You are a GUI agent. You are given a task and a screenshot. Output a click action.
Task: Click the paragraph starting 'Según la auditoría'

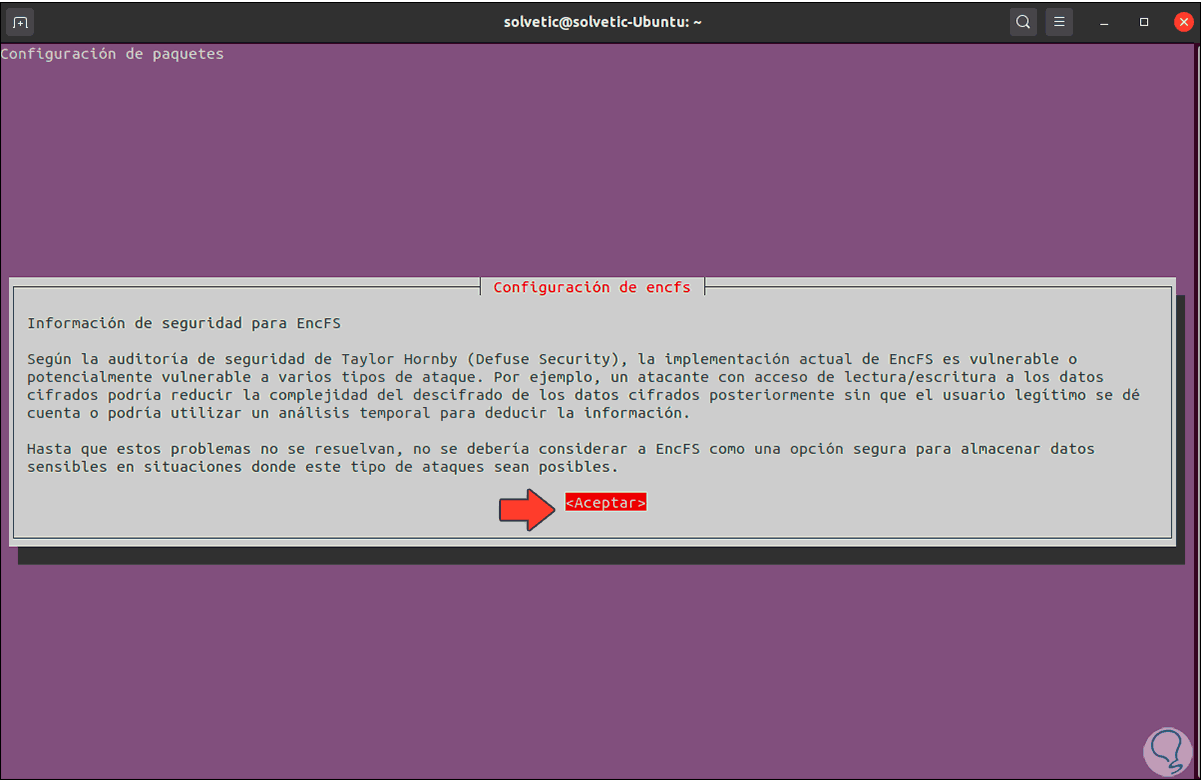(584, 386)
